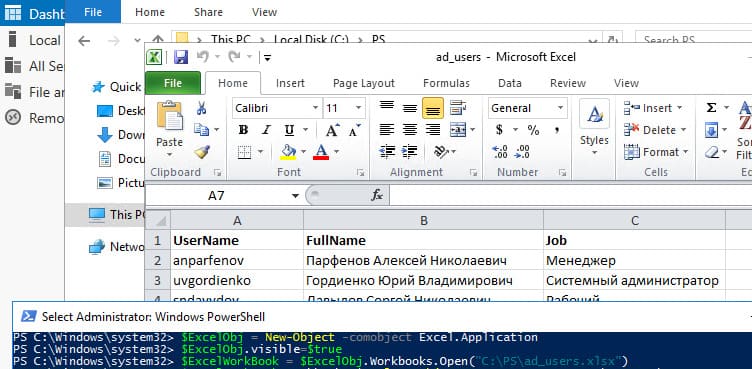Click the Clear eraser icon
The height and width of the screenshot is (369, 752).
711,152
